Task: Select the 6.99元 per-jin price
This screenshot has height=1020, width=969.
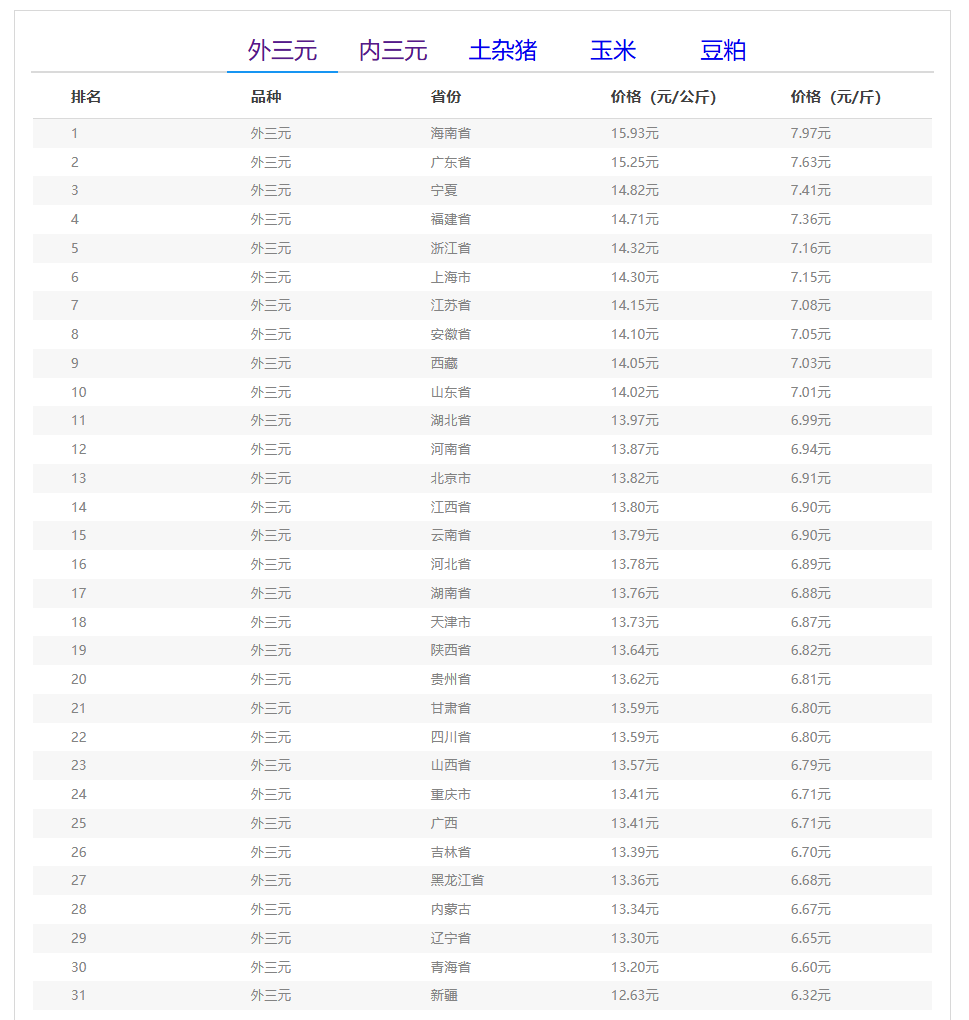Action: coord(811,420)
